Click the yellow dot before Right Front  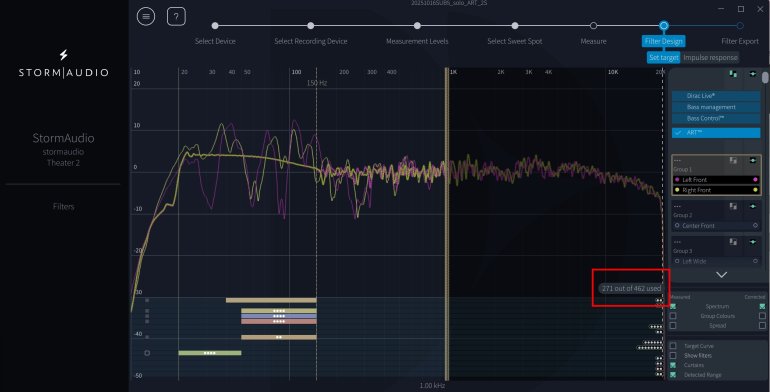(x=677, y=190)
